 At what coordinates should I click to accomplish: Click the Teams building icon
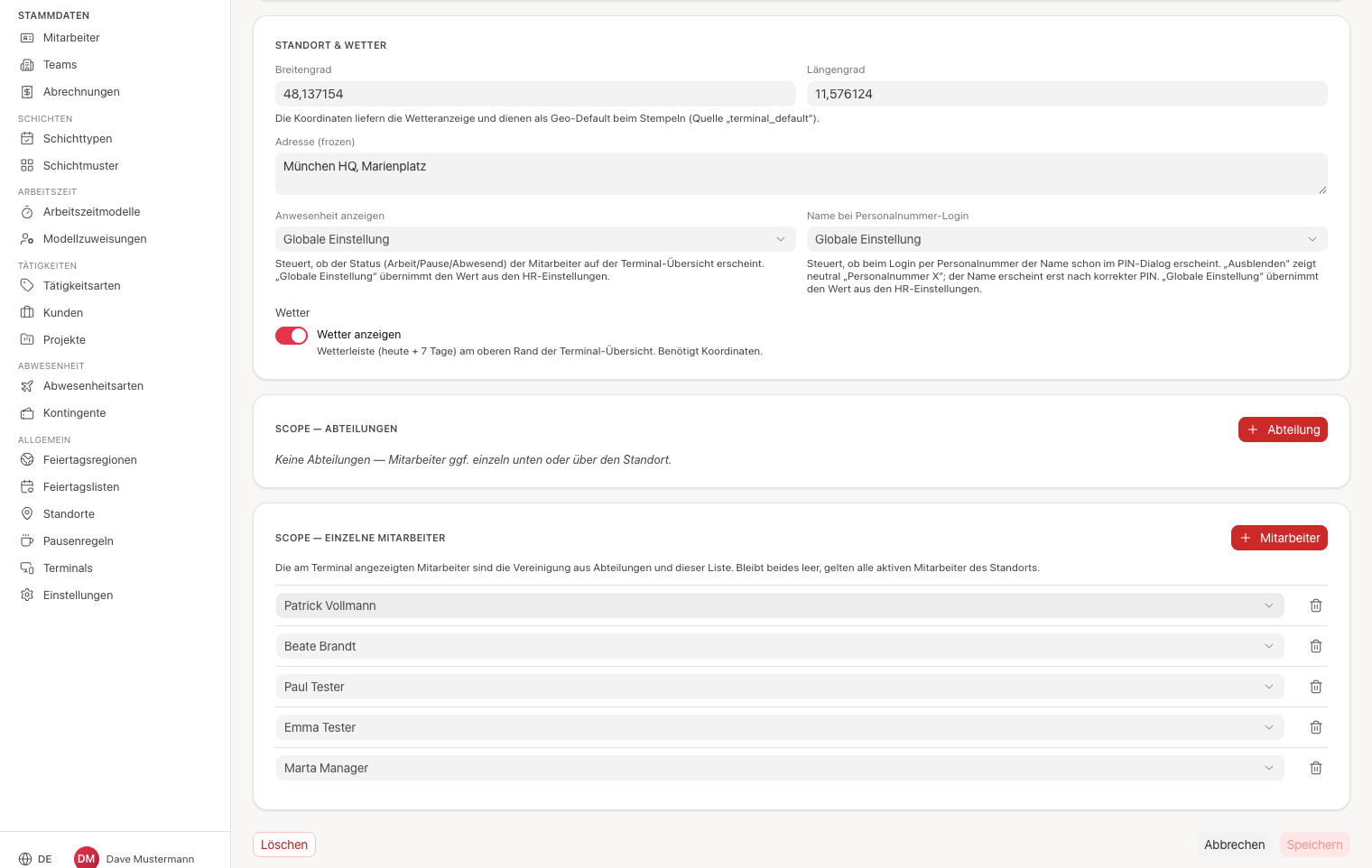27,65
